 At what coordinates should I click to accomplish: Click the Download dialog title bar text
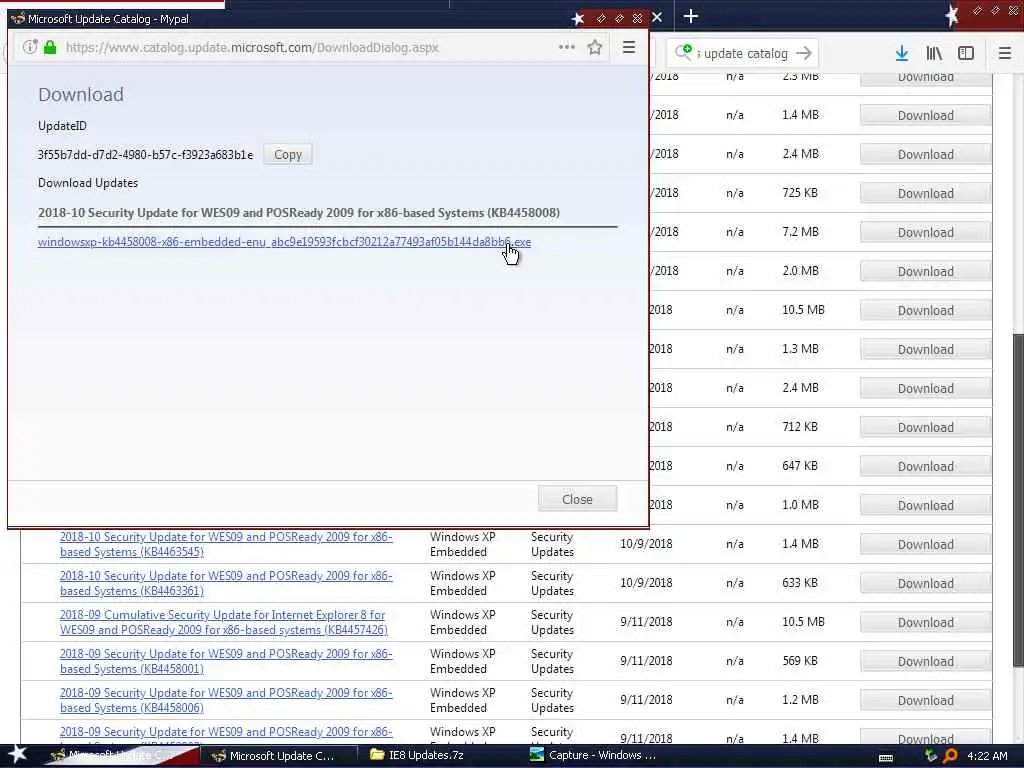coord(108,19)
